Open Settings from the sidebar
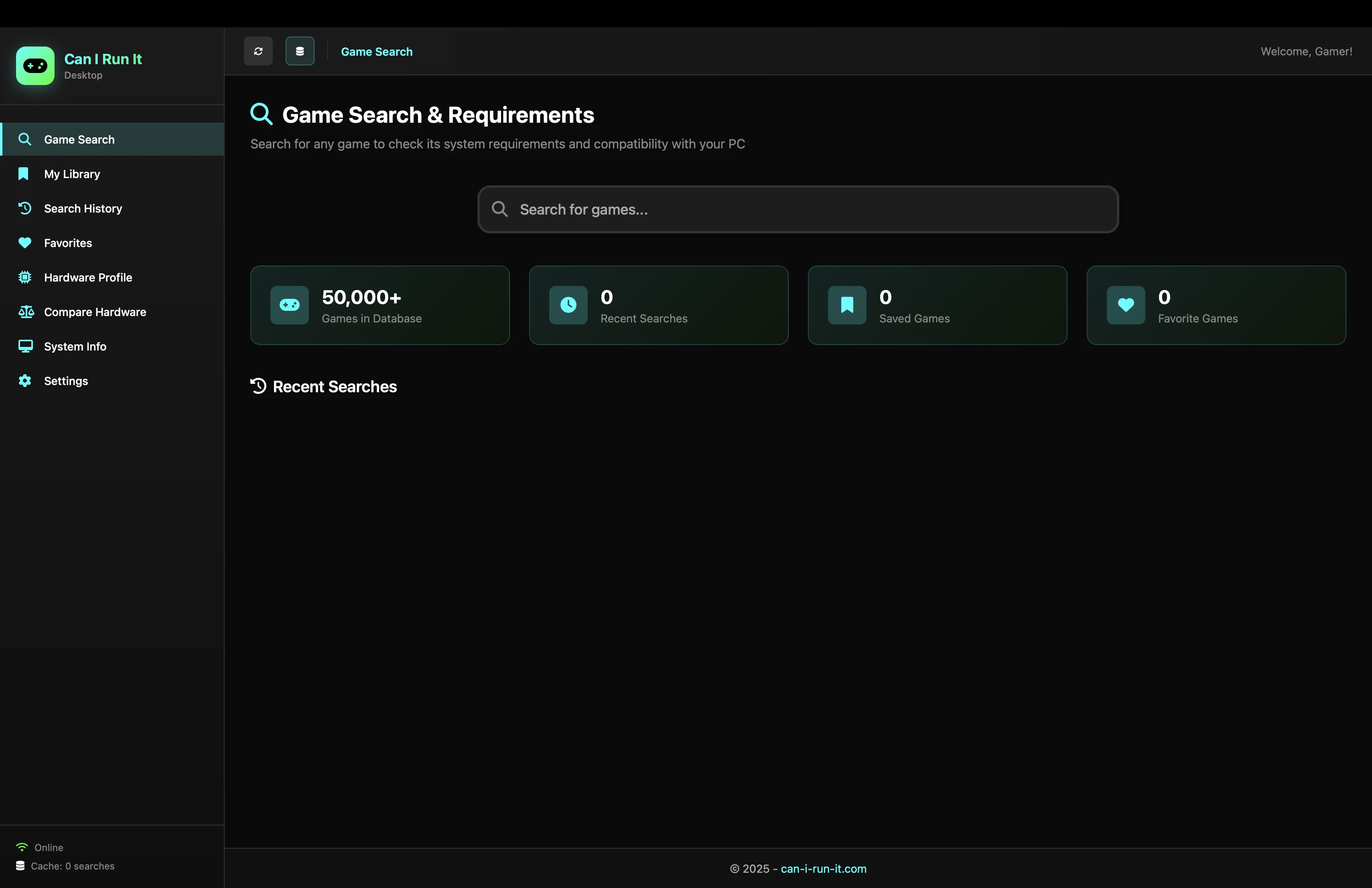Image resolution: width=1372 pixels, height=888 pixels. pyautogui.click(x=112, y=381)
